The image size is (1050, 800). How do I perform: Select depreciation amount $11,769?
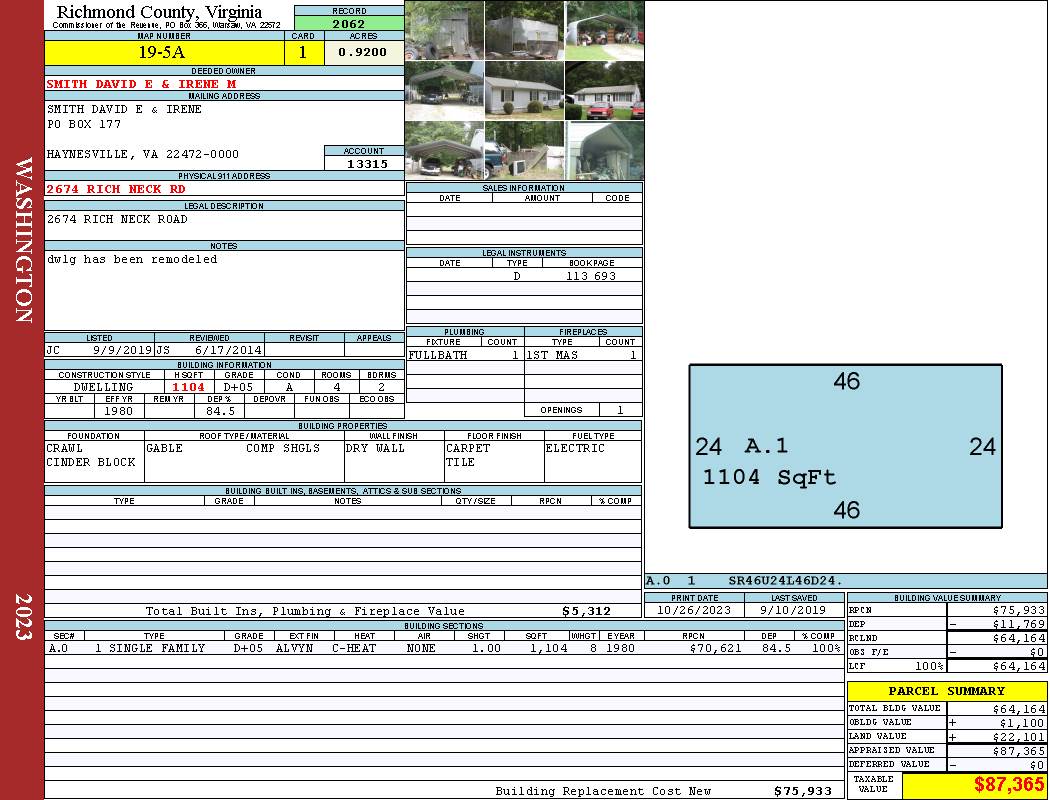click(x=1019, y=624)
